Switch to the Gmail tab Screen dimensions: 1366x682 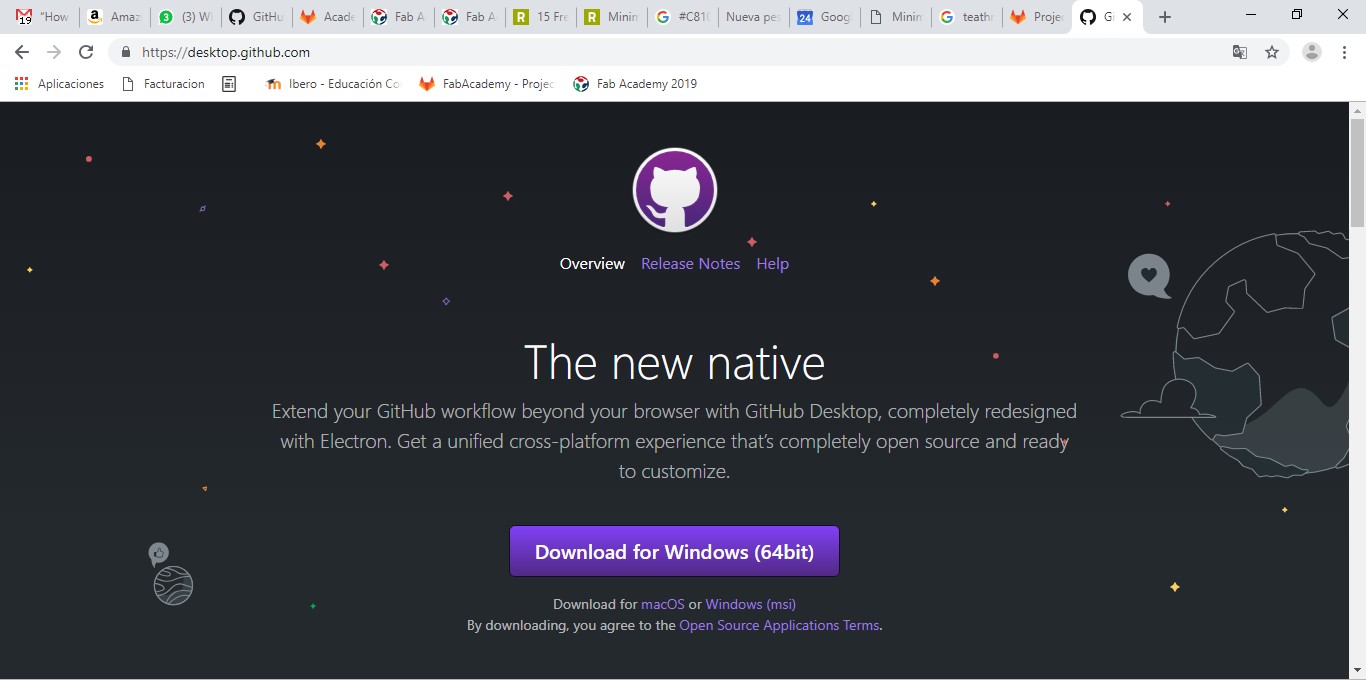pos(42,17)
